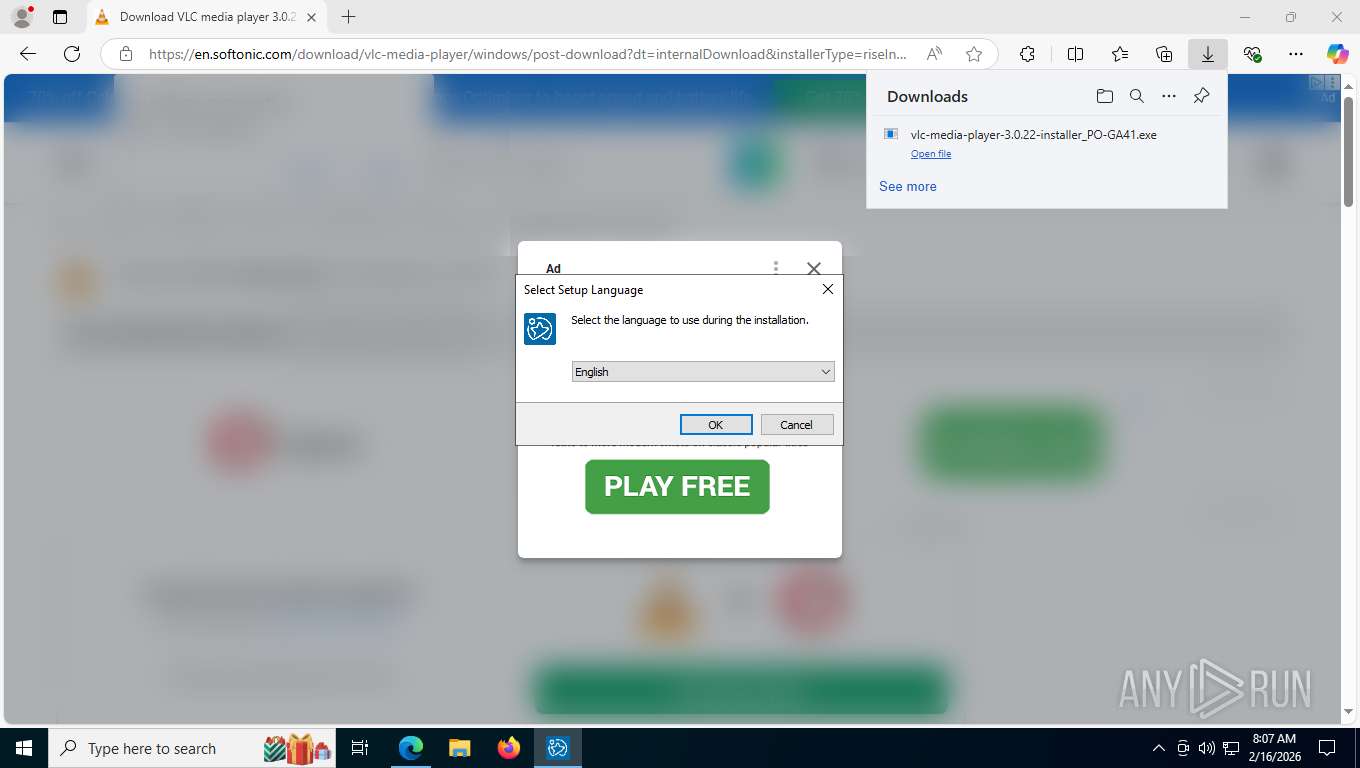Open the Ad popup options menu
The image size is (1360, 768).
click(x=776, y=268)
